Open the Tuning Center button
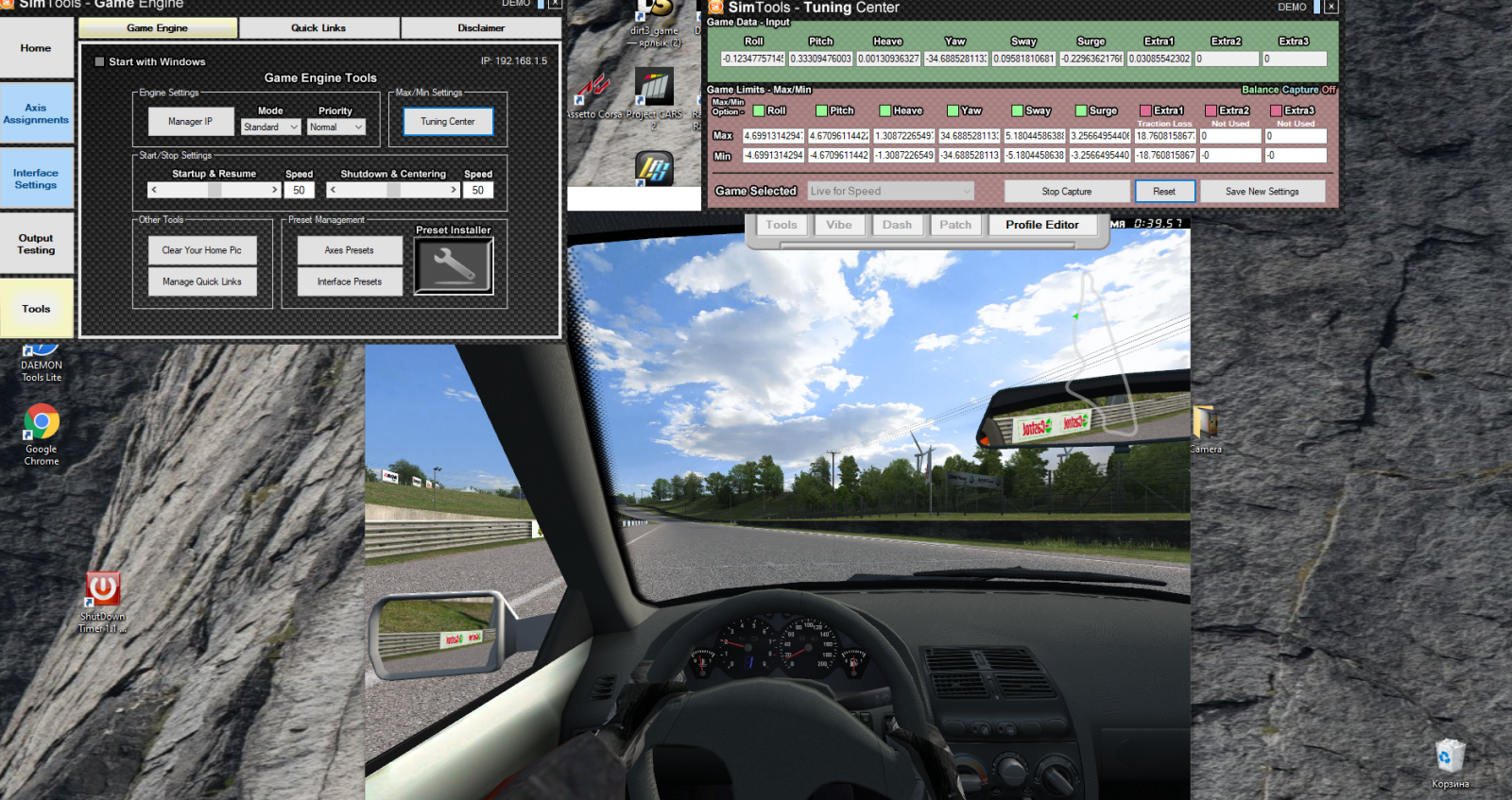 [448, 121]
